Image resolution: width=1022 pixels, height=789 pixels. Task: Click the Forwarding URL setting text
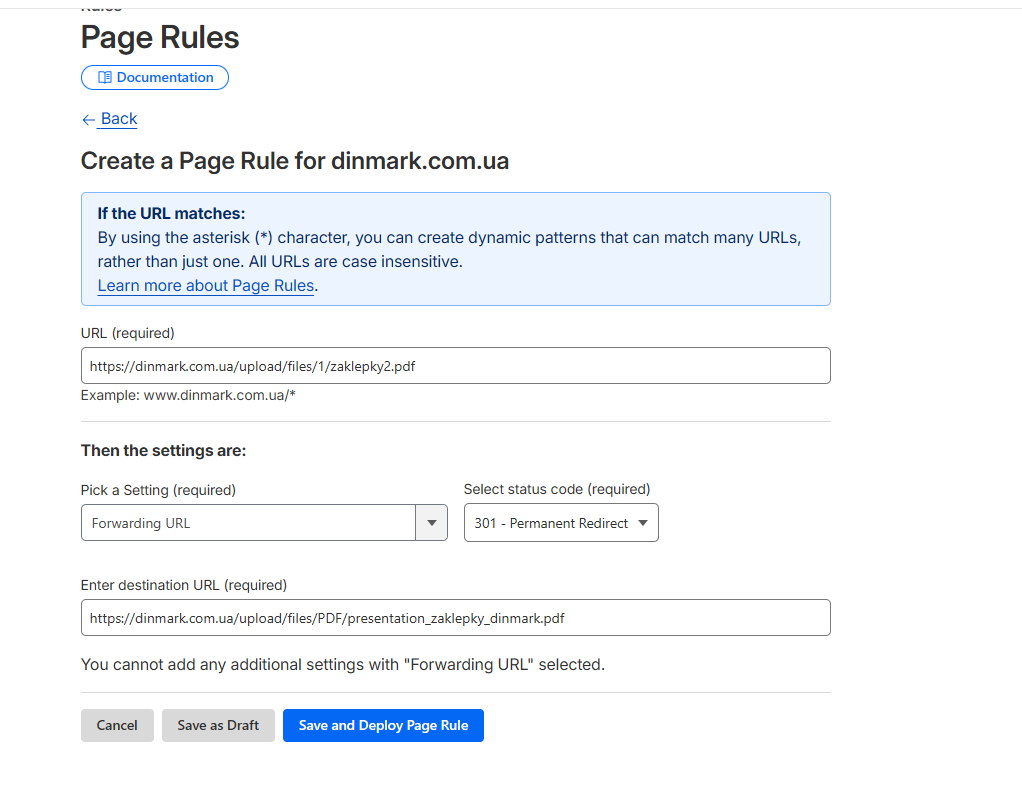click(141, 523)
